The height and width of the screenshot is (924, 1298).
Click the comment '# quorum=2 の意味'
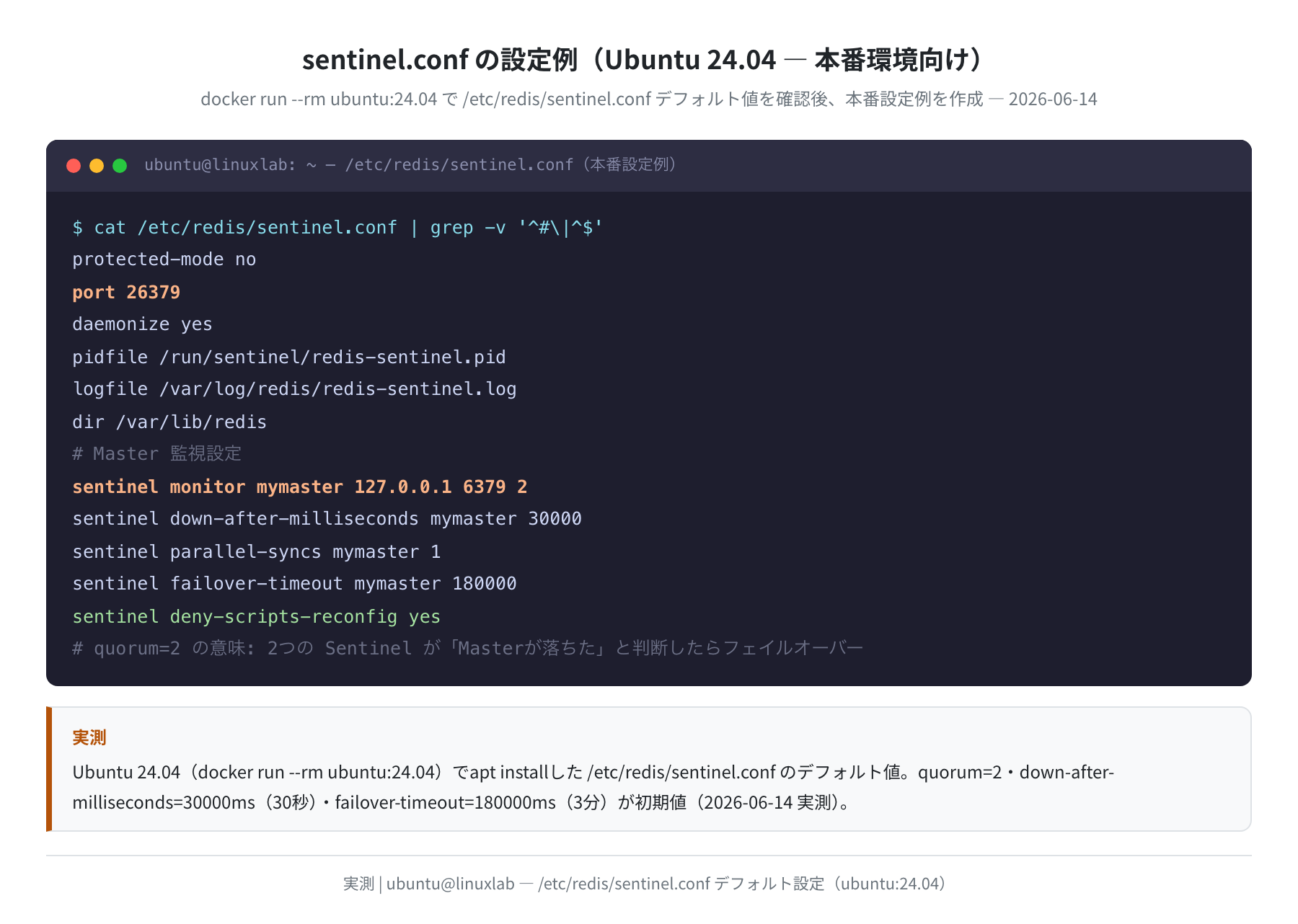467,649
